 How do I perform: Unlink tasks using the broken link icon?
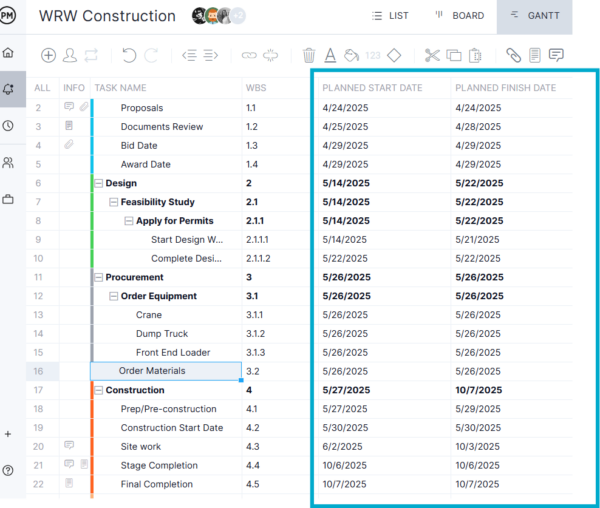[x=271, y=55]
